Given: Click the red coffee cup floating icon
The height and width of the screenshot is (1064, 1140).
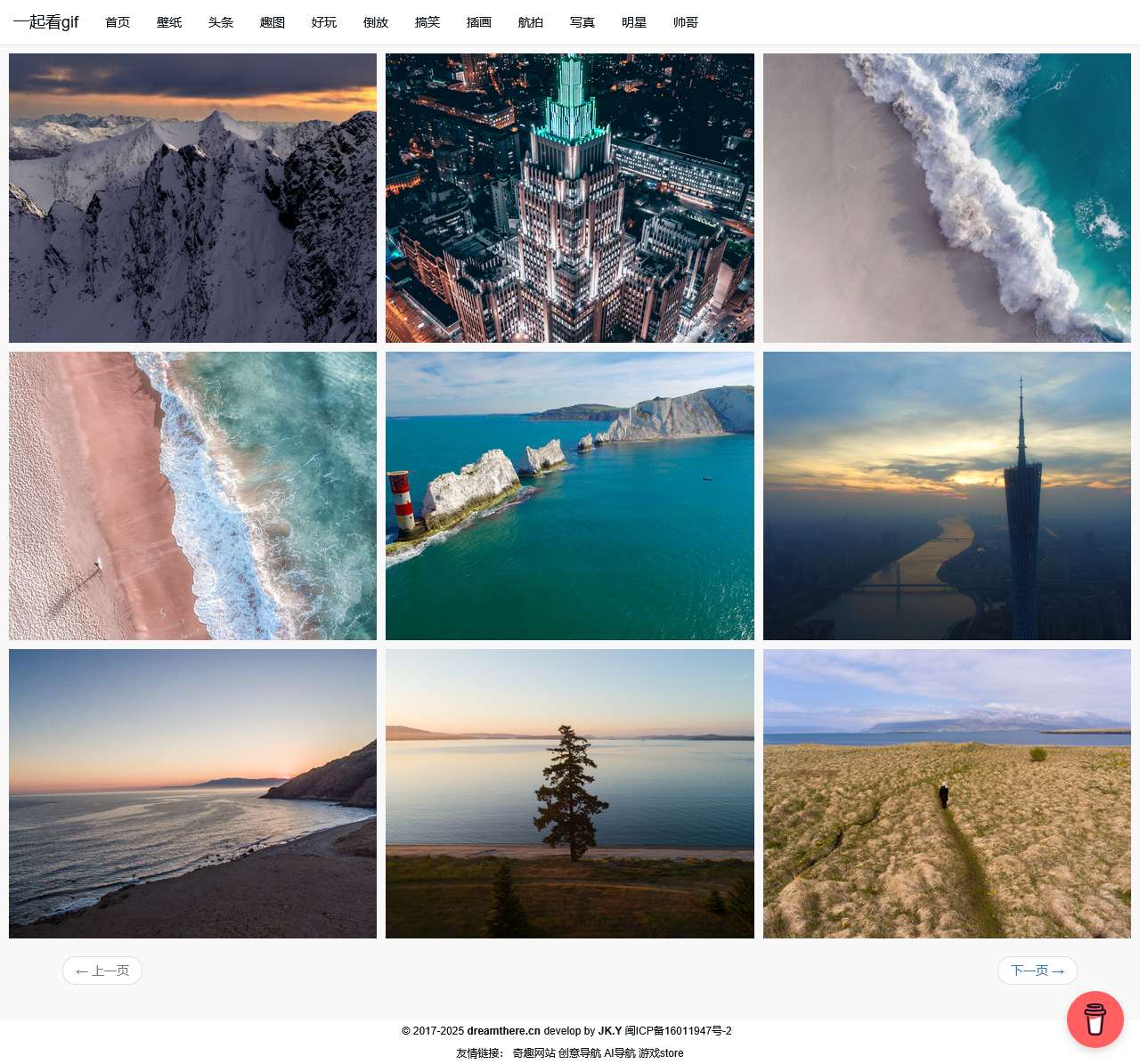Looking at the screenshot, I should [x=1095, y=1019].
